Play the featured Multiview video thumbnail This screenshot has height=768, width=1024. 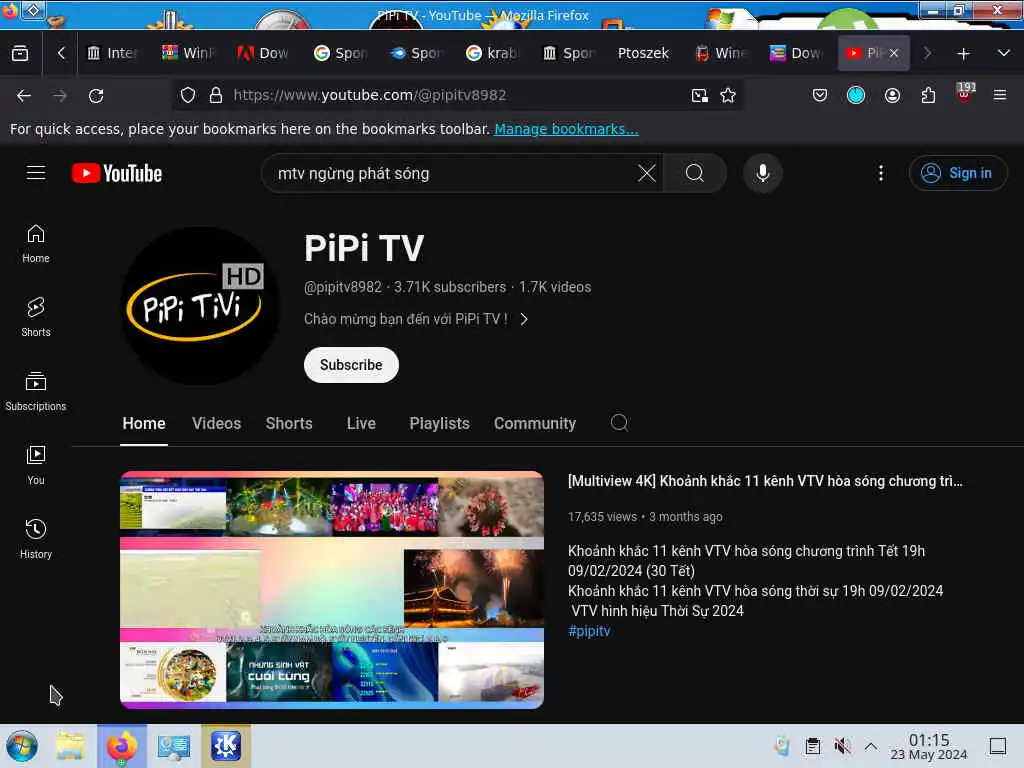click(332, 590)
